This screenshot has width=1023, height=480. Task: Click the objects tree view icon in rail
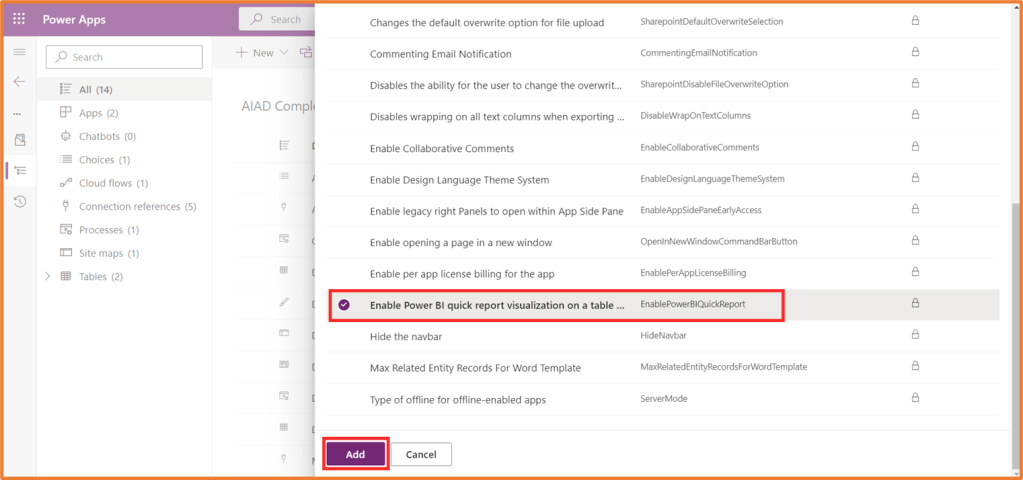pos(19,171)
